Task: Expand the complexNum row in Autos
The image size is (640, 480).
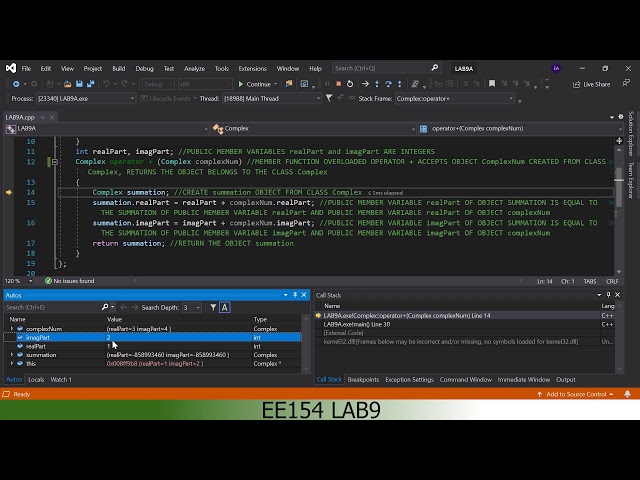Action: pyautogui.click(x=11, y=329)
